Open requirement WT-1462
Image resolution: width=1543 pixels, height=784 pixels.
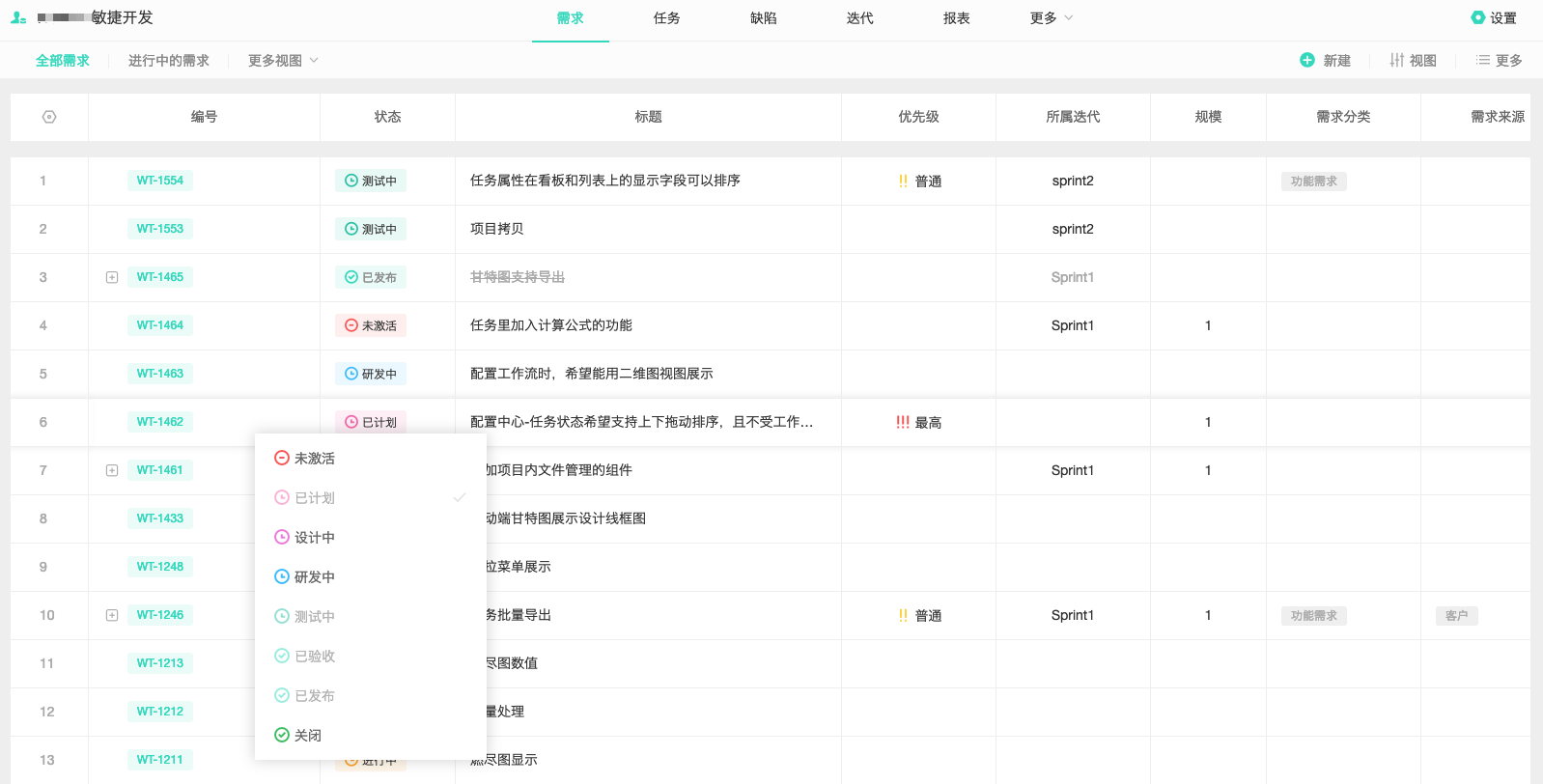(x=160, y=422)
